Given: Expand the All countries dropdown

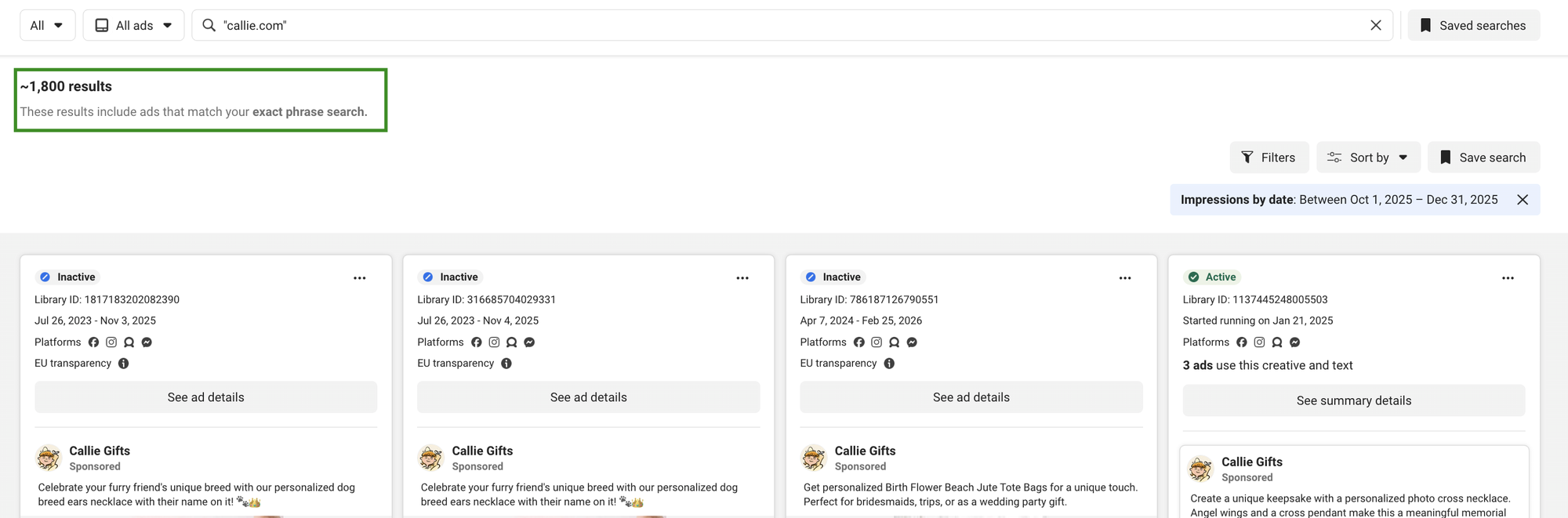Looking at the screenshot, I should 47,25.
